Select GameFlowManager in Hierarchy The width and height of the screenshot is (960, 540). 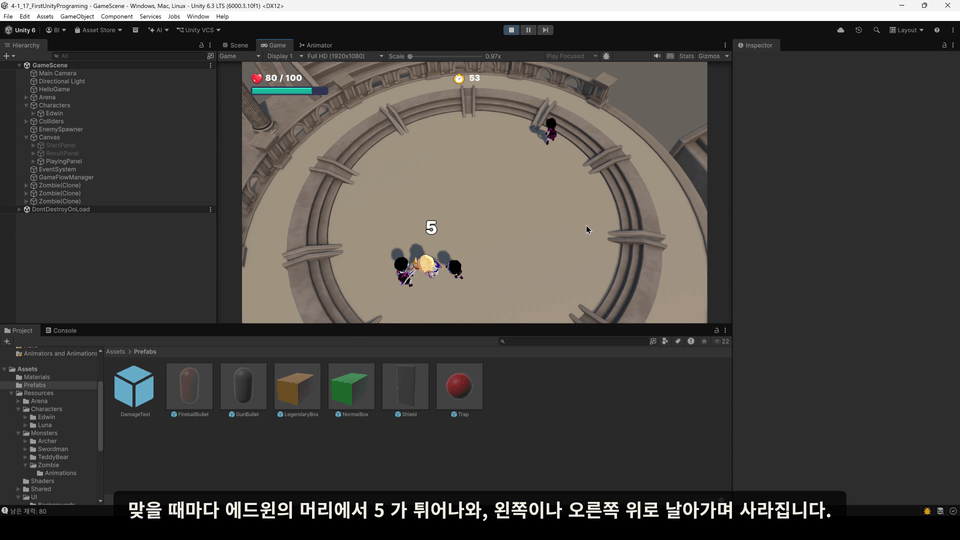click(66, 178)
